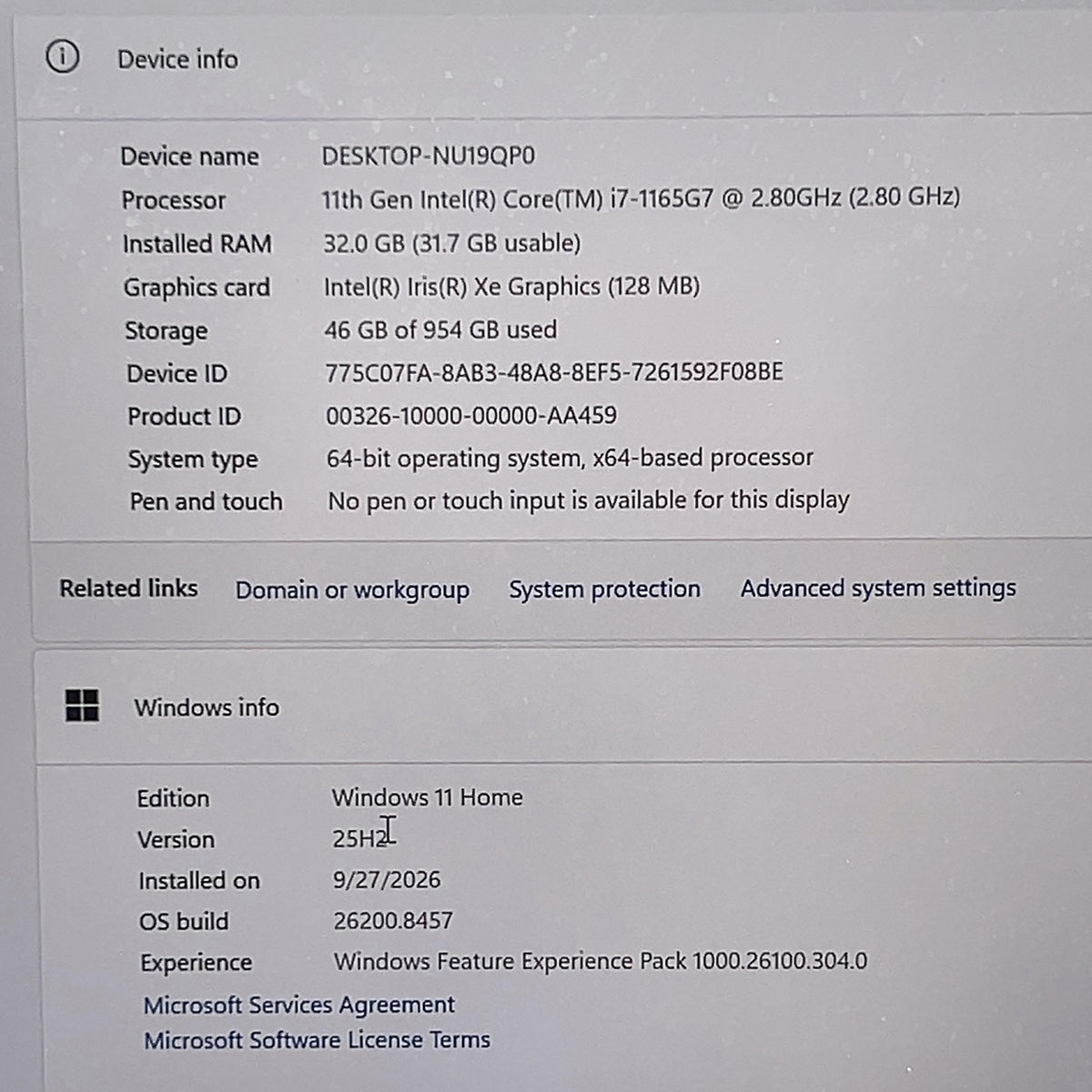Open Microsoft Services Agreement link
Viewport: 1092px width, 1092px height.
[299, 1005]
